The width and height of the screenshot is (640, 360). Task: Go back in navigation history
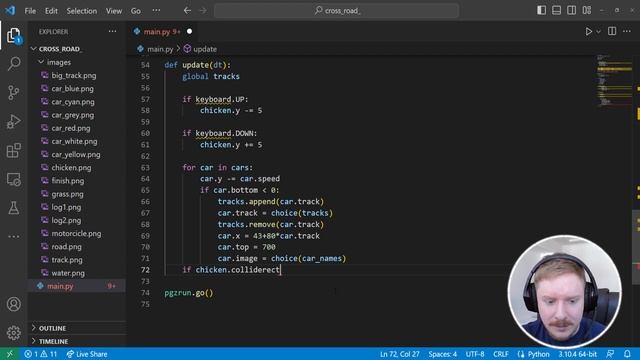[x=187, y=11]
